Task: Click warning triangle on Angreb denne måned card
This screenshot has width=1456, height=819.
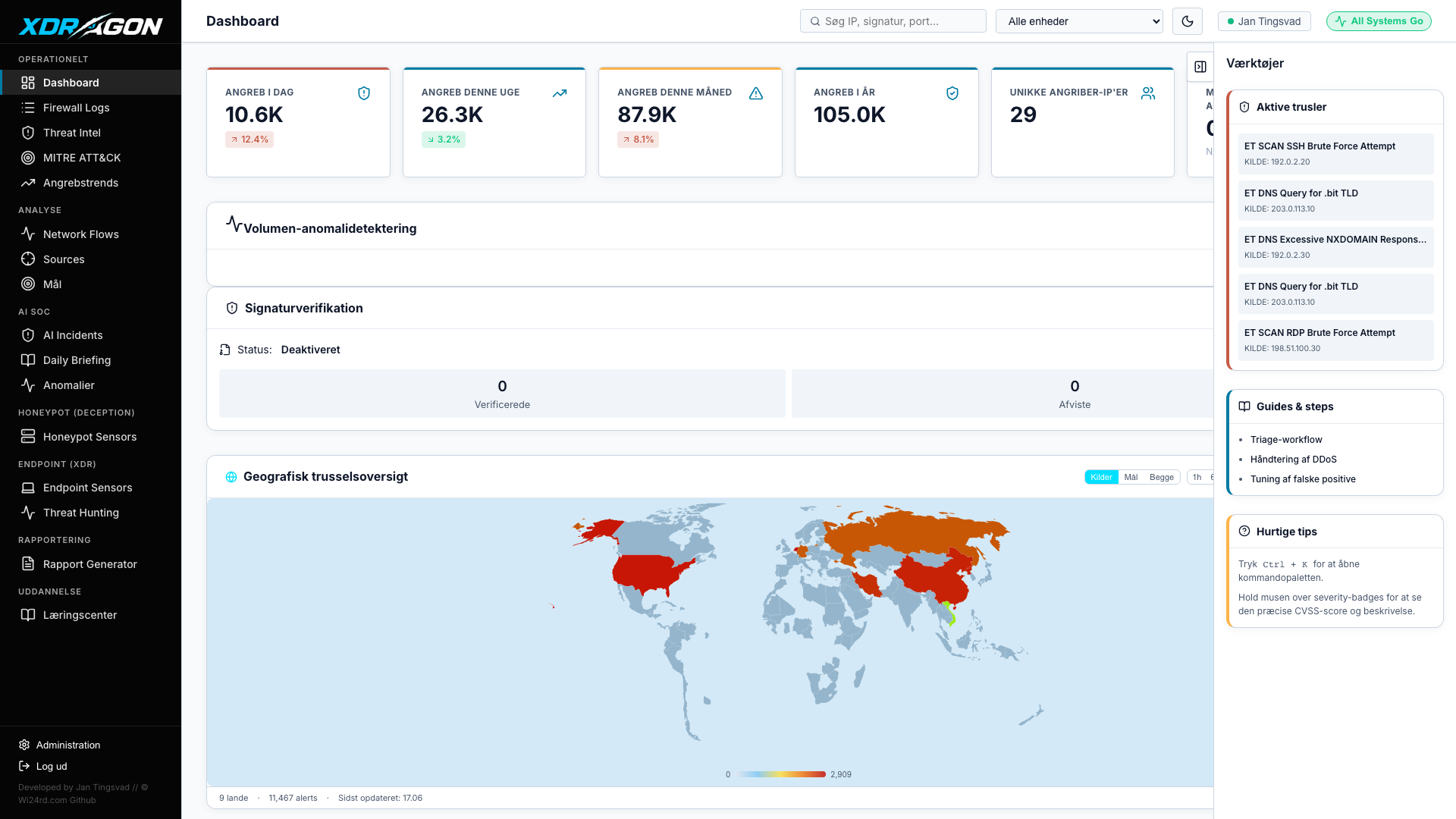Action: coord(756,93)
